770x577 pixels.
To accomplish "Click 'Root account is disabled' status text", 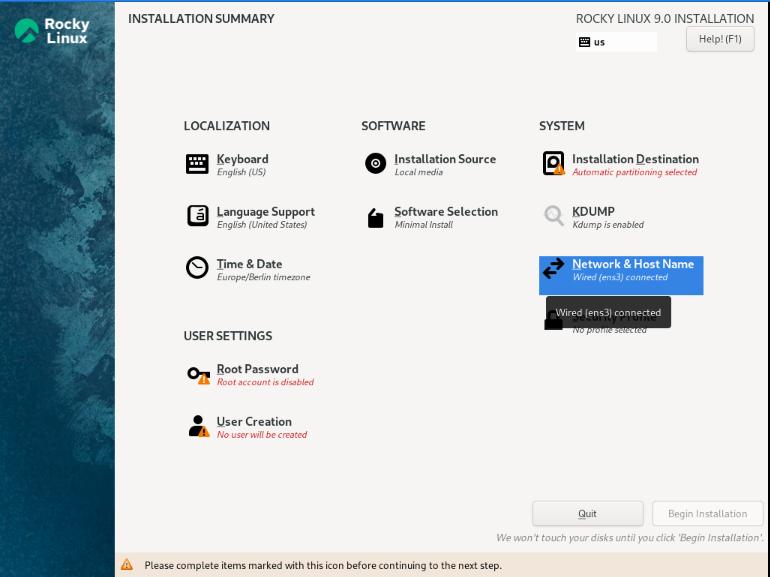I will (x=265, y=382).
